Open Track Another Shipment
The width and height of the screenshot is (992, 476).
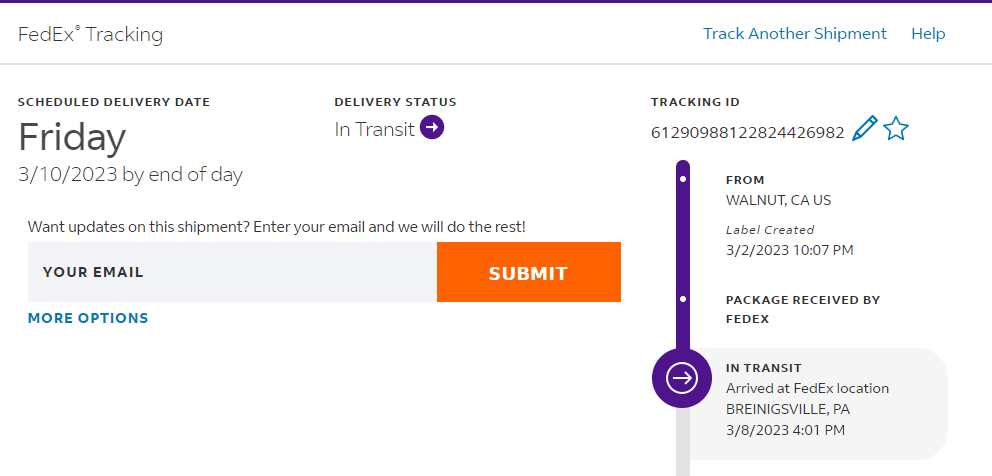(x=794, y=34)
